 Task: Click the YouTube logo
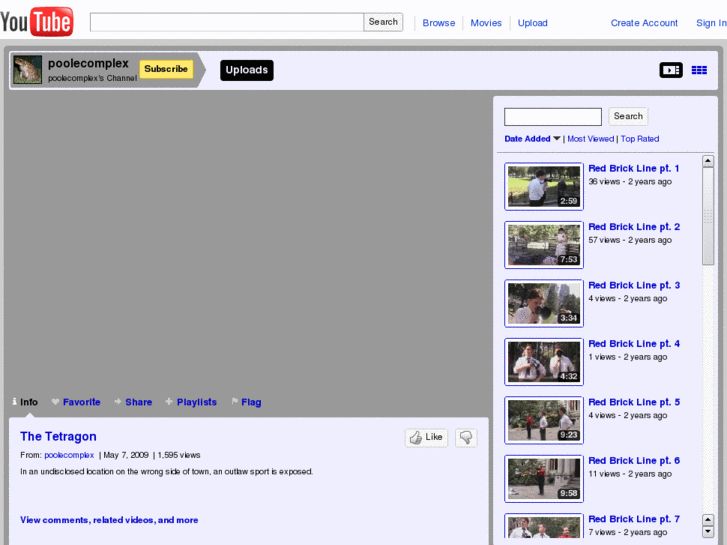point(37,21)
